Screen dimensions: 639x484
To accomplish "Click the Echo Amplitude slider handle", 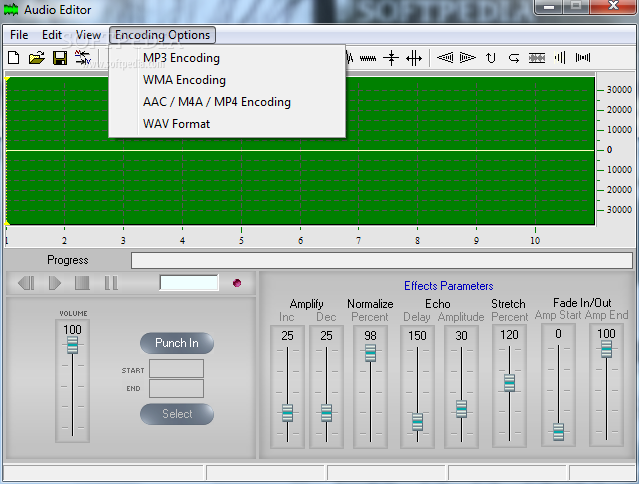I will pyautogui.click(x=461, y=409).
